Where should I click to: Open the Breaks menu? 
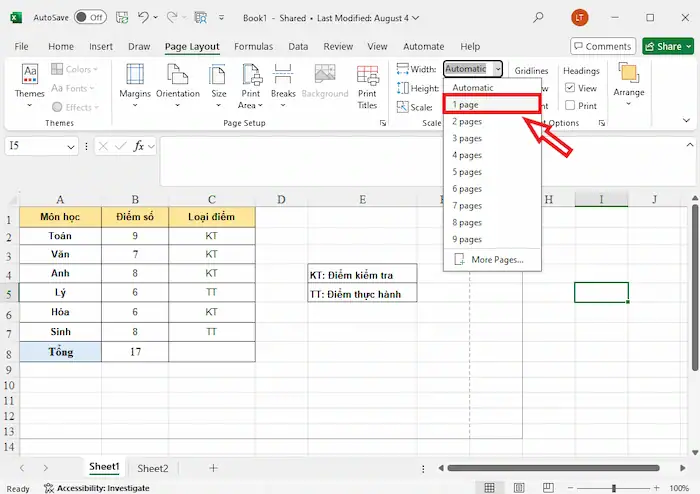[283, 84]
